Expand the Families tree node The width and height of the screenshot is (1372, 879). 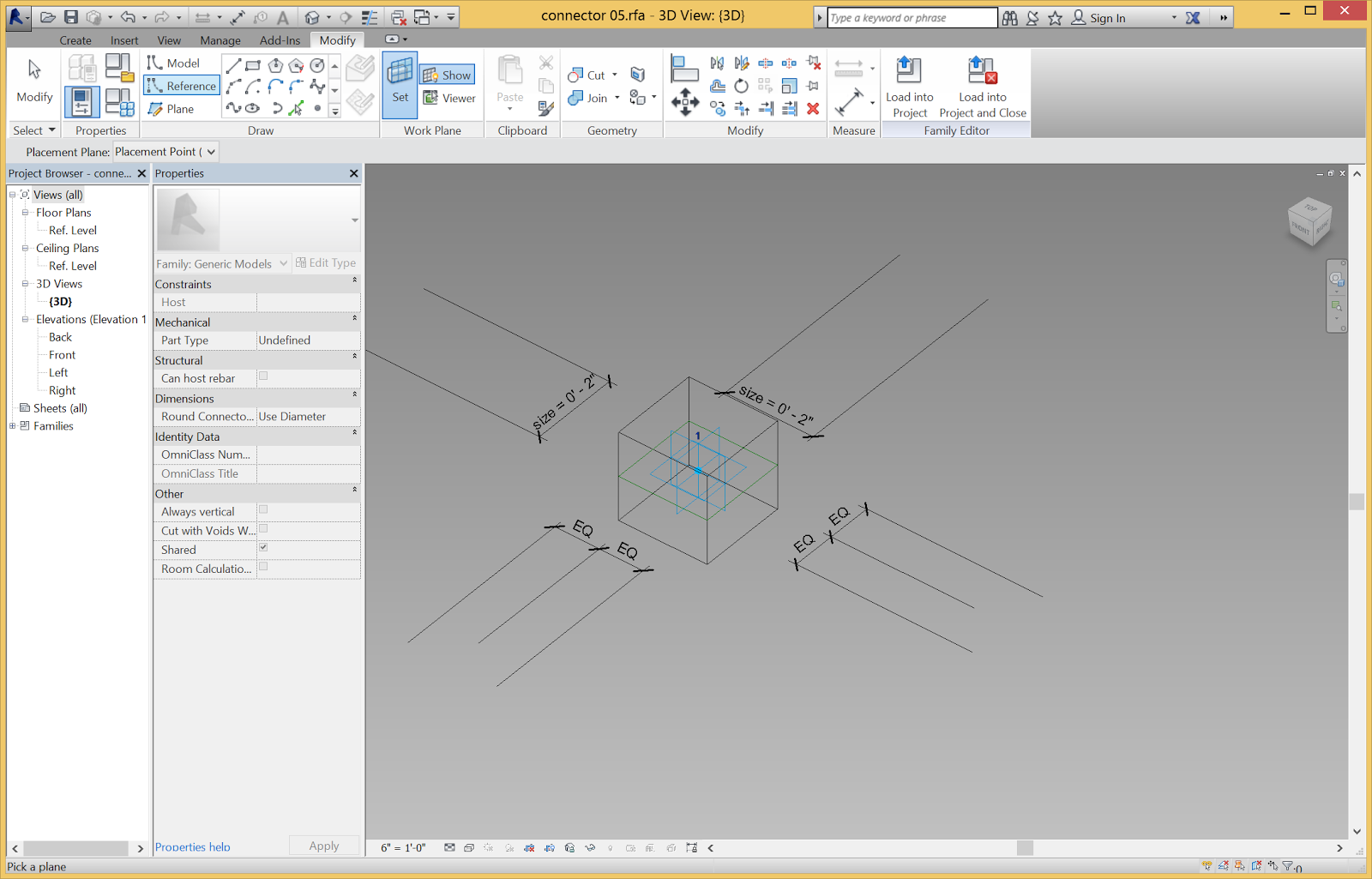[12, 426]
